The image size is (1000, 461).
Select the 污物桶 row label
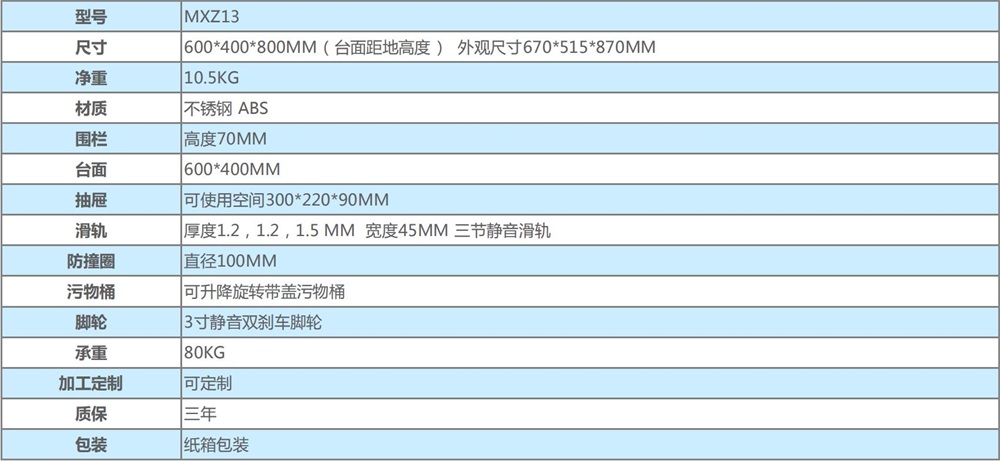[89, 292]
